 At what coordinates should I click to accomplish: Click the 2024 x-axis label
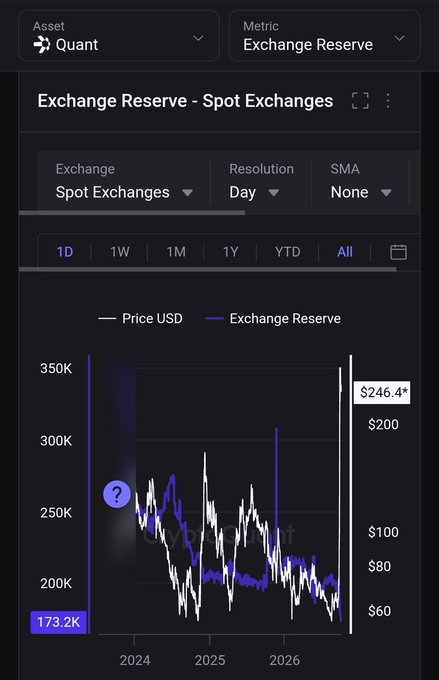click(x=135, y=660)
